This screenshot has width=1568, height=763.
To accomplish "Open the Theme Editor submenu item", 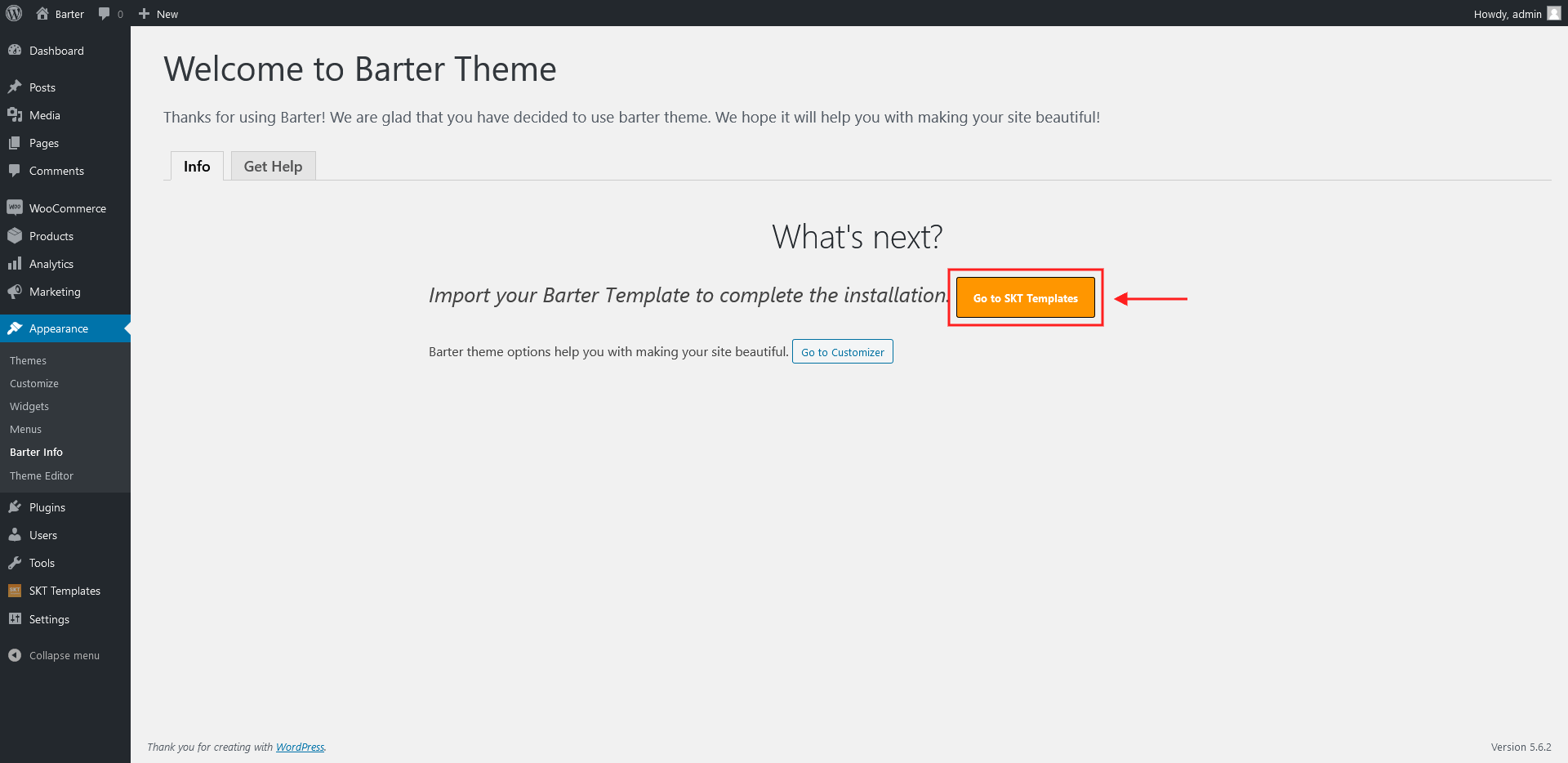I will pyautogui.click(x=42, y=475).
